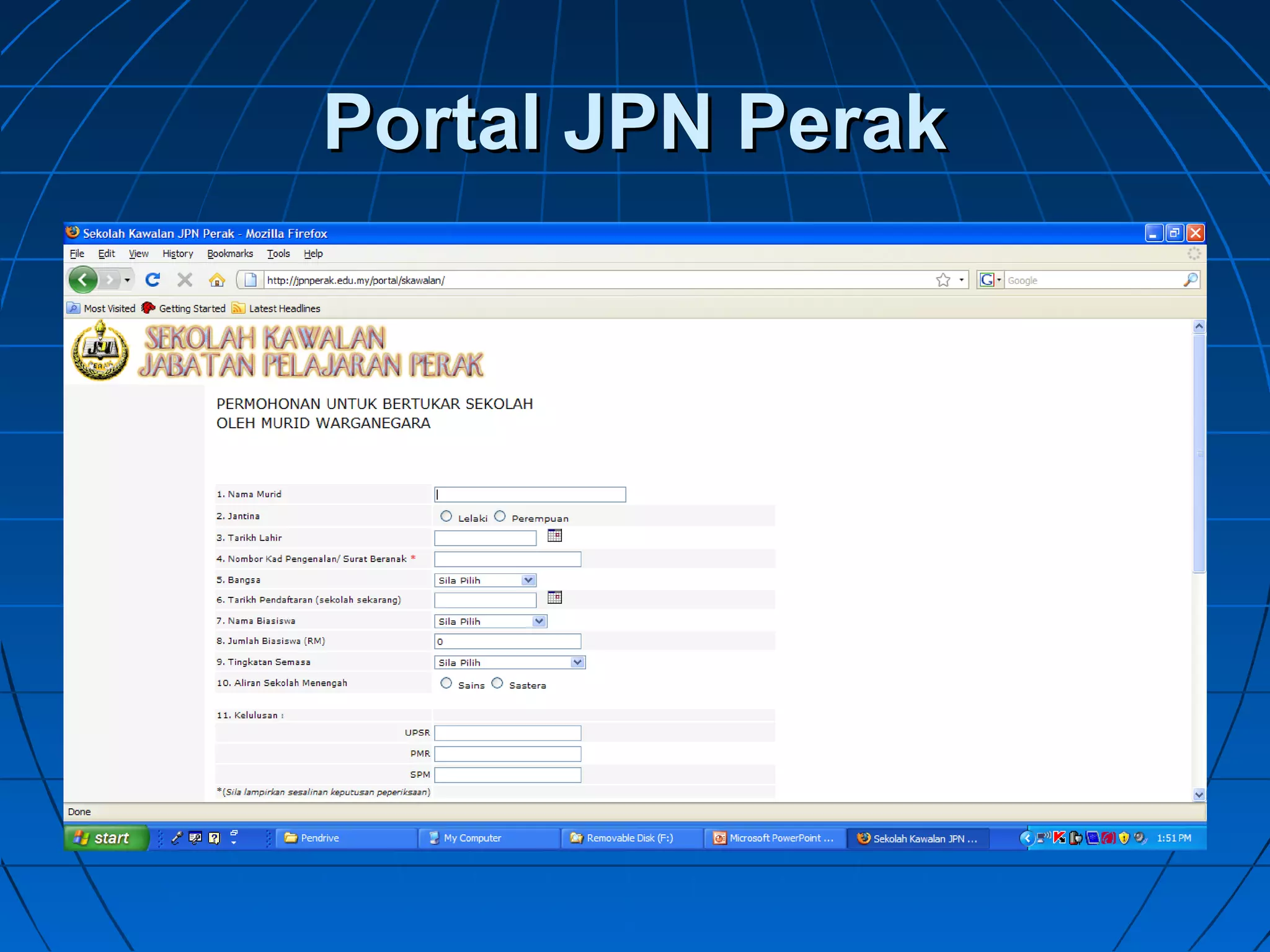Click the page scroll down arrow
1270x952 pixels.
click(1199, 795)
